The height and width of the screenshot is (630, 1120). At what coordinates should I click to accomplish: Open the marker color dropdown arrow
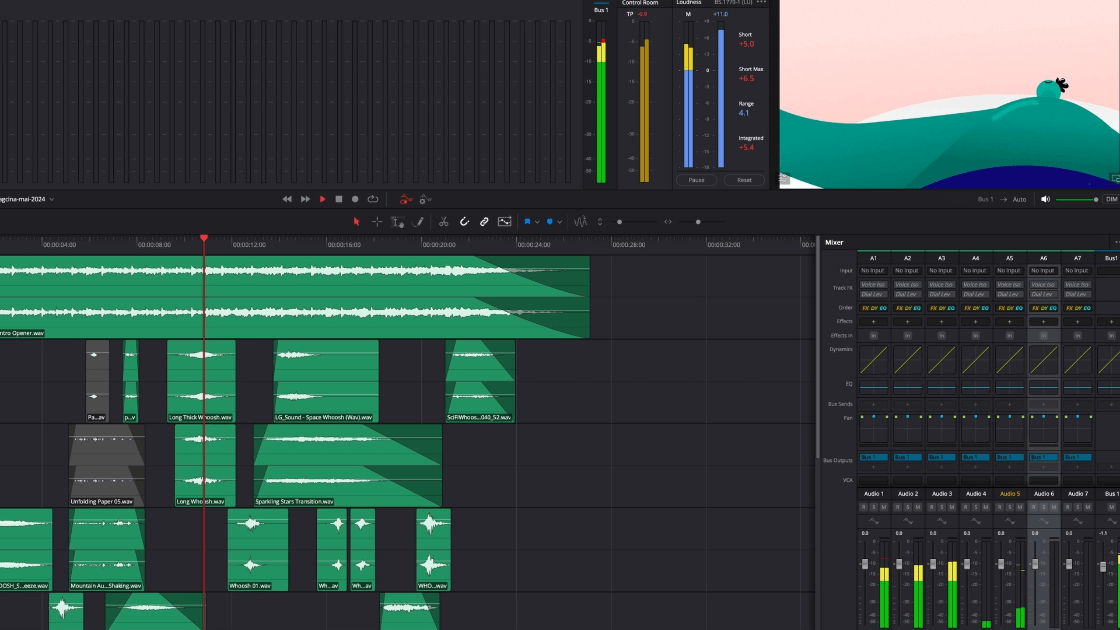point(559,222)
